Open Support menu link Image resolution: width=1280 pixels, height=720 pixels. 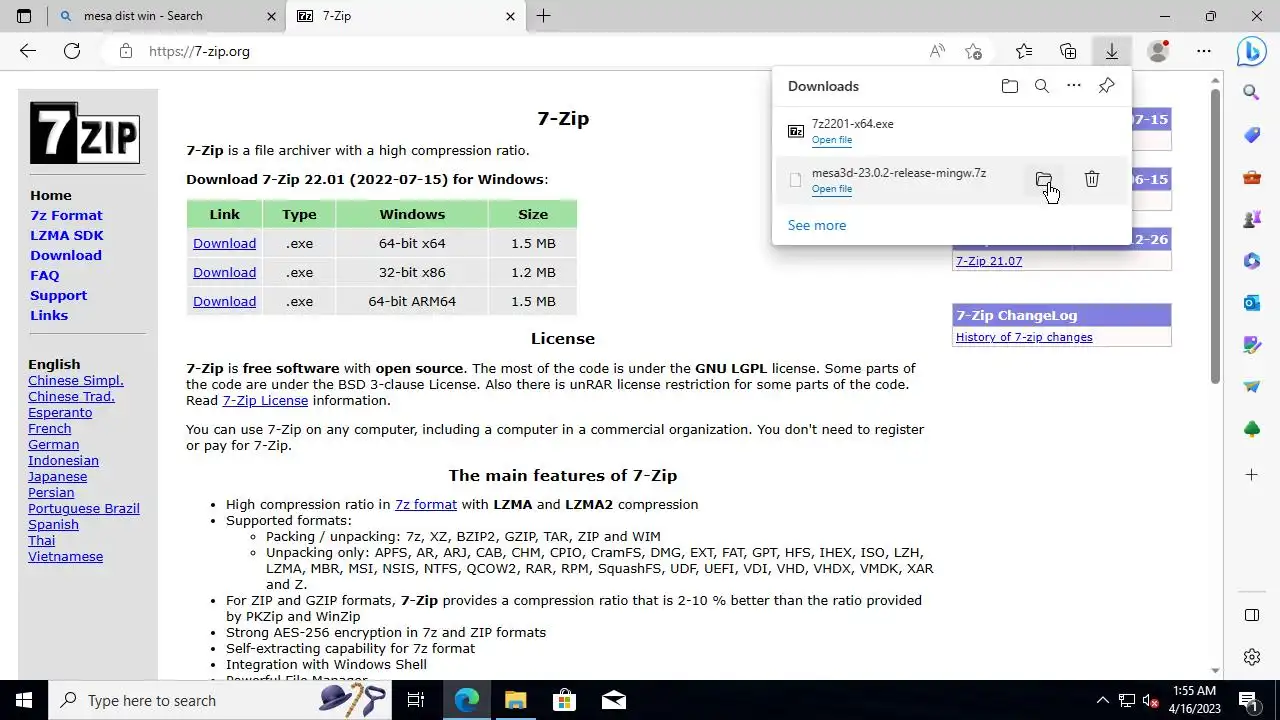point(58,295)
